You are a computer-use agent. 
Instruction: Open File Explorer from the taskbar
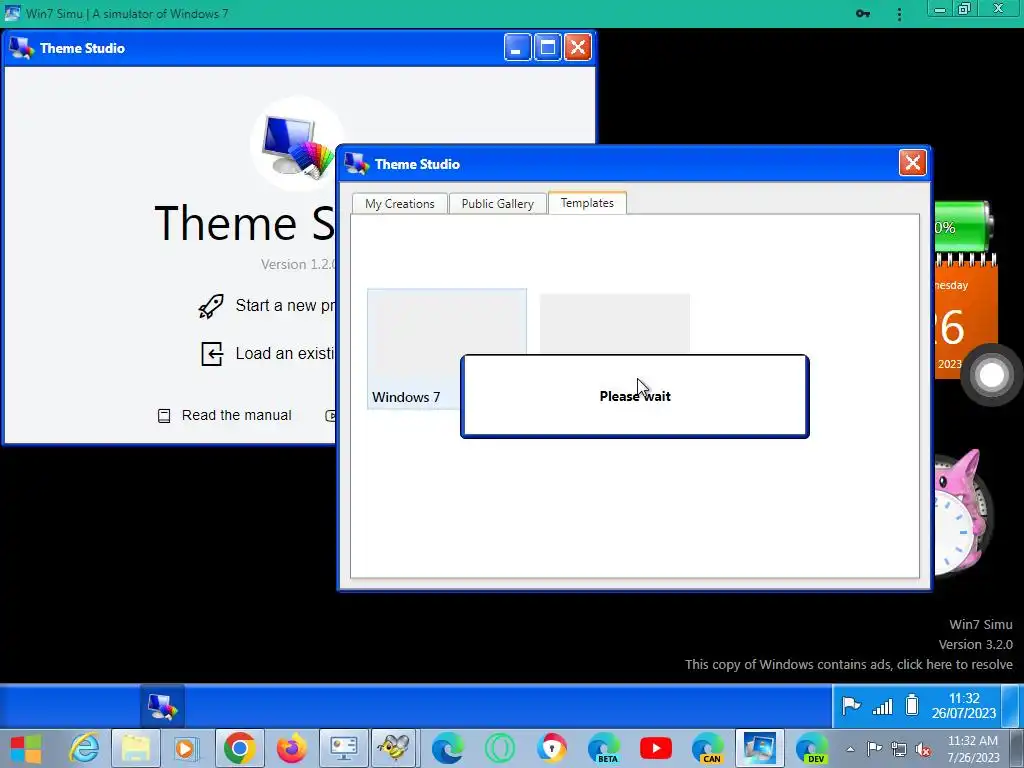135,748
